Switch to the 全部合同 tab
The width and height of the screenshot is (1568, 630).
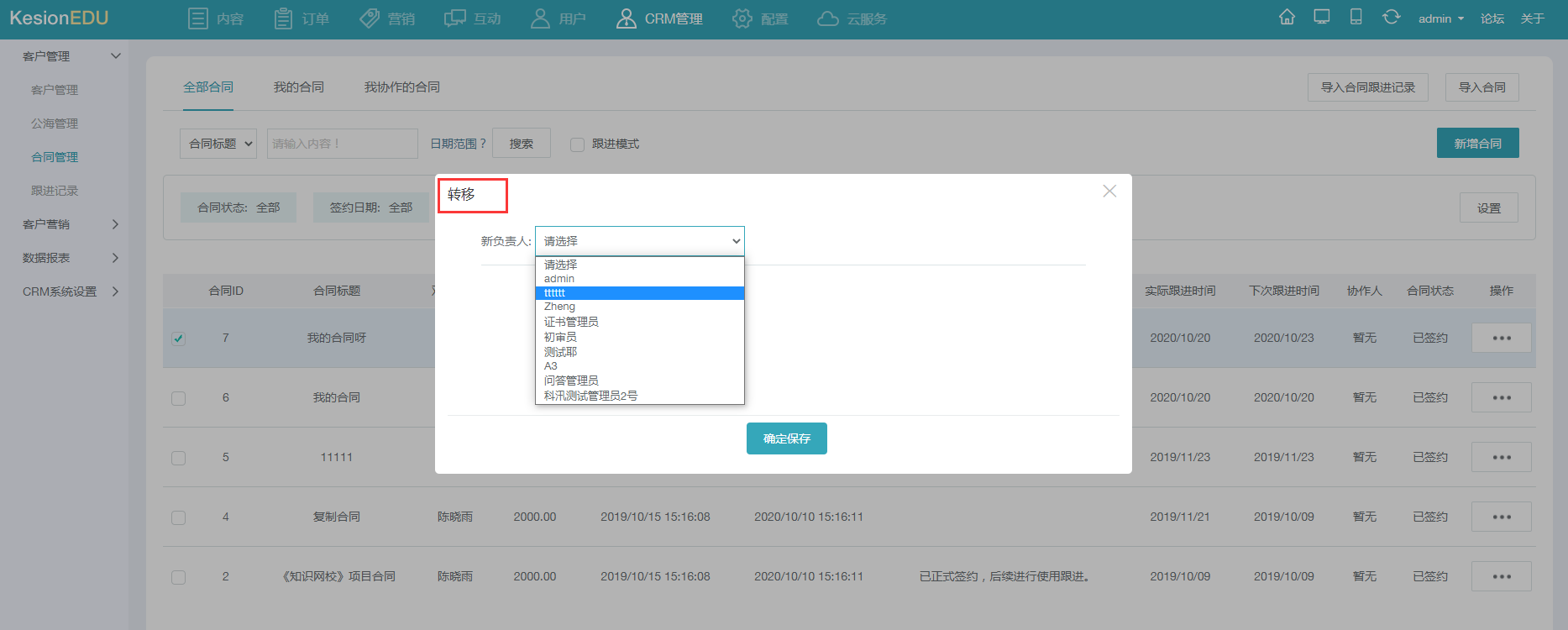point(208,87)
